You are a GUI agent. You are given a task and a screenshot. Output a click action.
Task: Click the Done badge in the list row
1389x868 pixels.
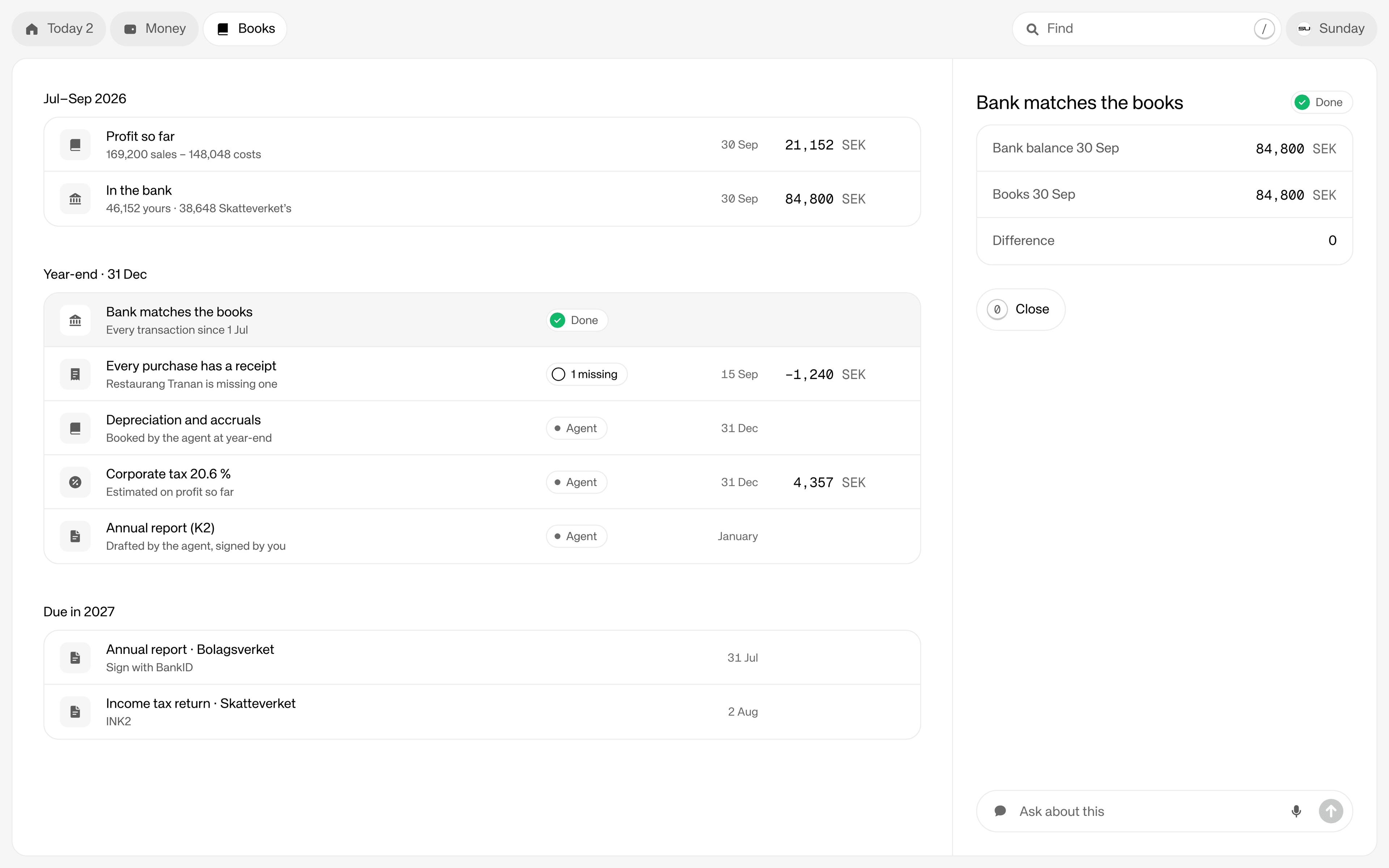click(x=577, y=320)
